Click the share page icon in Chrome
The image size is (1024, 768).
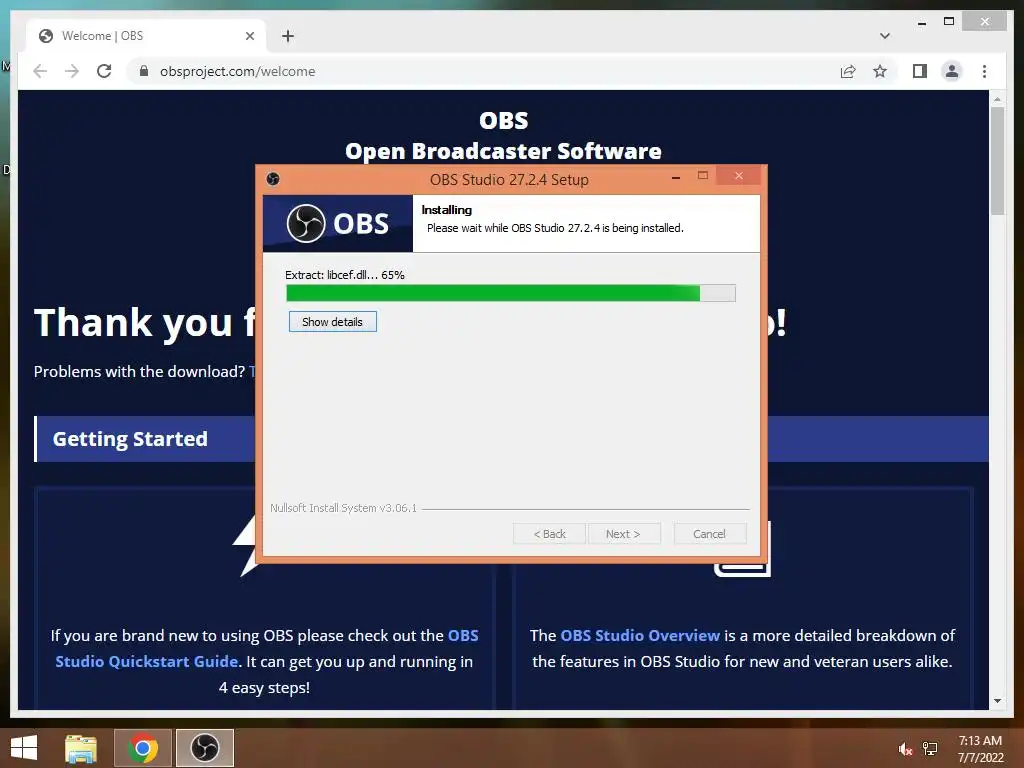coord(848,71)
